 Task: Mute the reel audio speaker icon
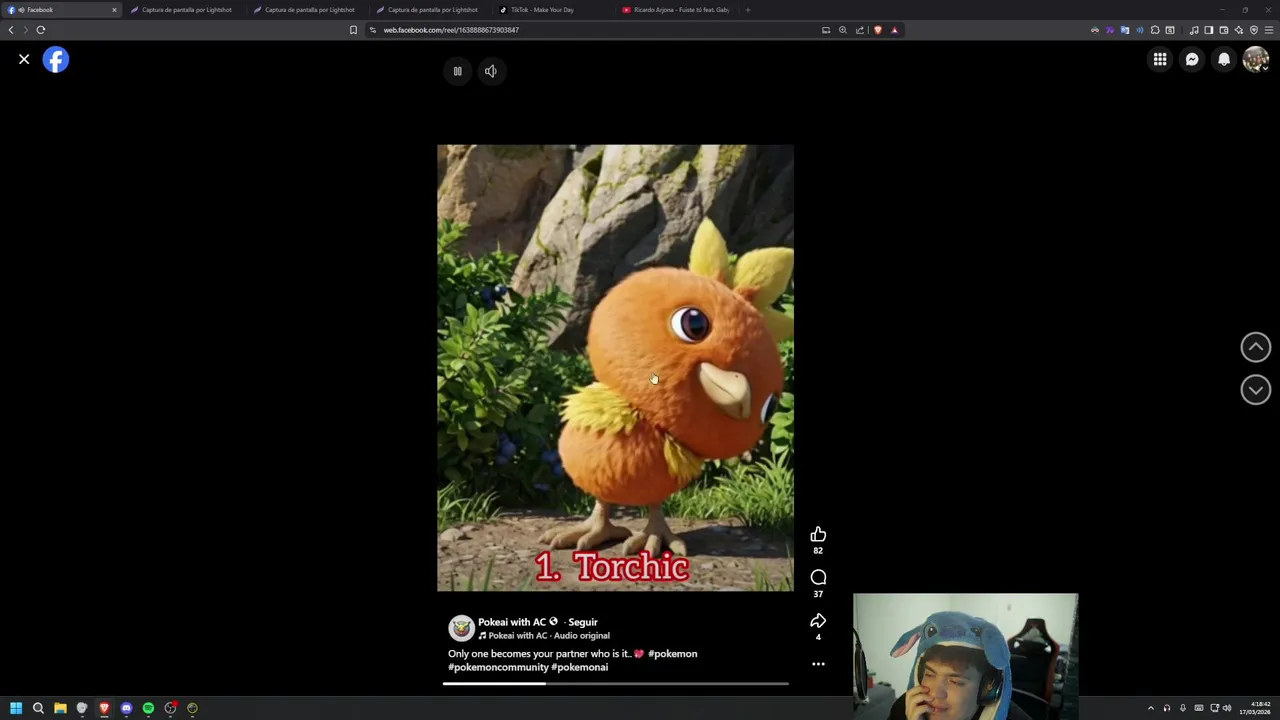[490, 71]
